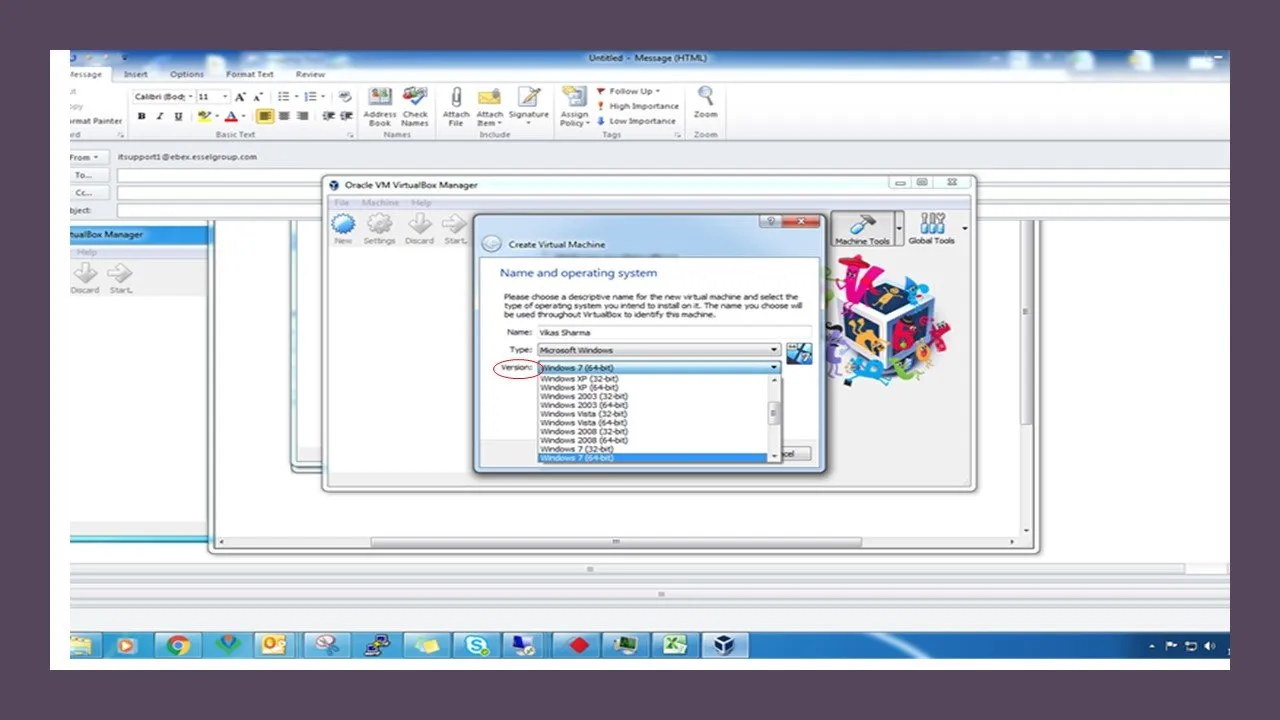Click help button in Create Virtual Machine dialog
Image resolution: width=1280 pixels, height=720 pixels.
click(770, 221)
